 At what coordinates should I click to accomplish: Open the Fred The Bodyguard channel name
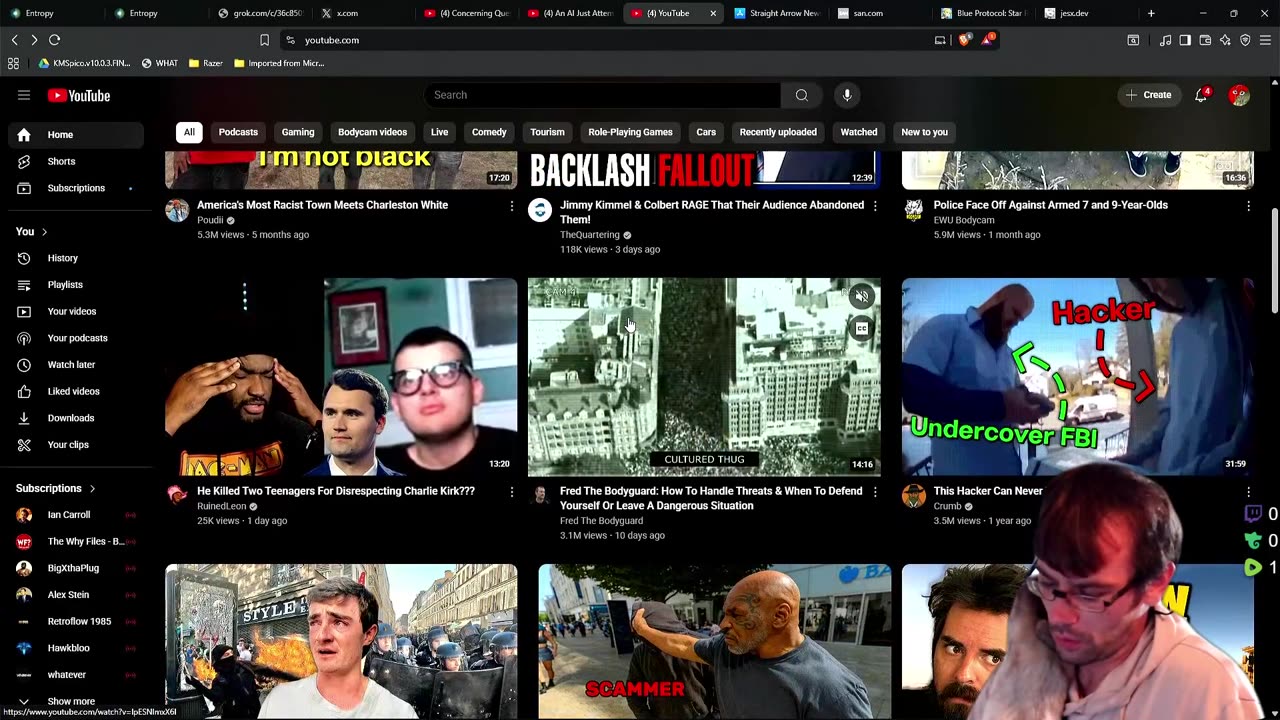(601, 521)
